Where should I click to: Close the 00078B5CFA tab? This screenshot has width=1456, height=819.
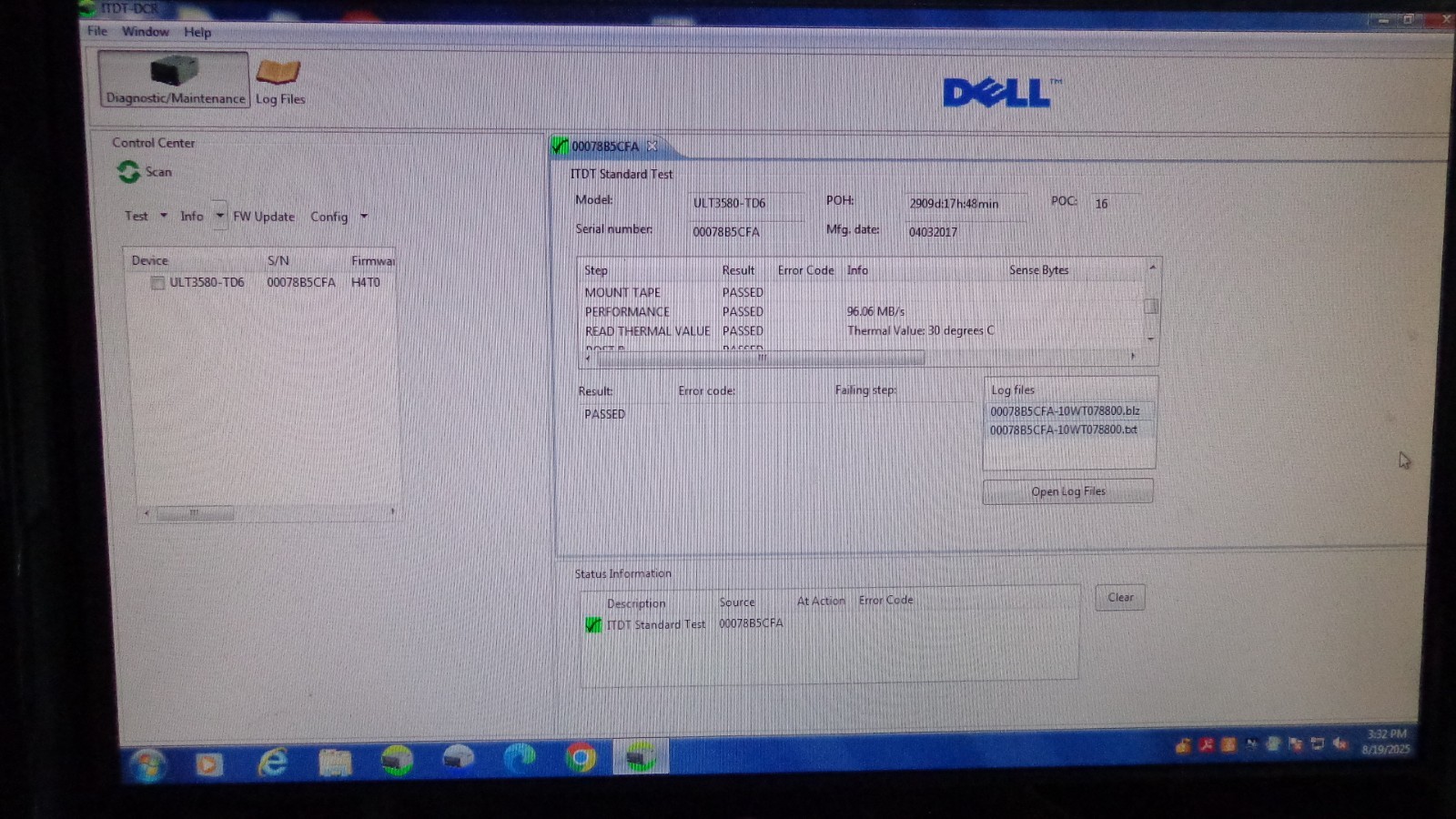(x=652, y=146)
